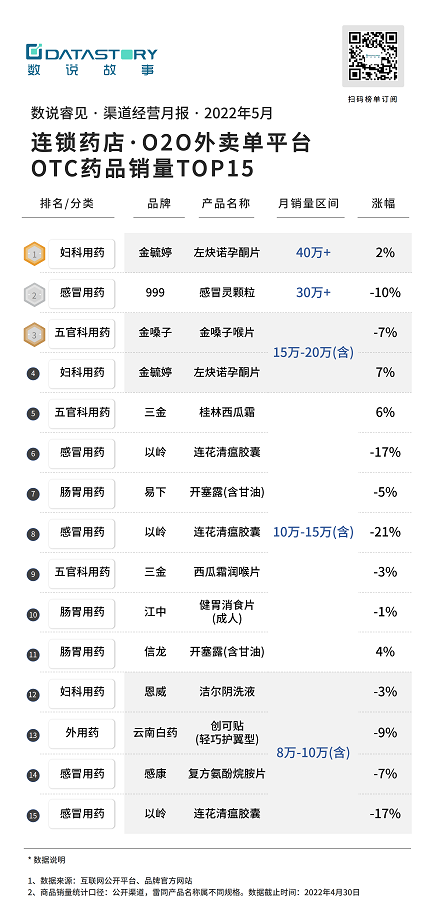The width and height of the screenshot is (432, 907).
Task: Click the bronze rank 3 hexagon badge
Action: [x=34, y=335]
